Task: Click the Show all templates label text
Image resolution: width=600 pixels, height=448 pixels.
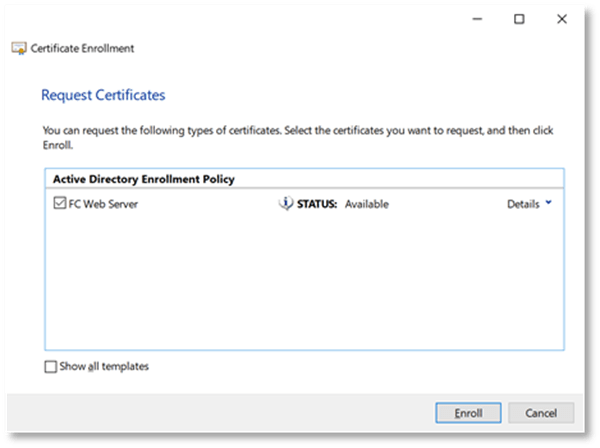Action: point(105,366)
